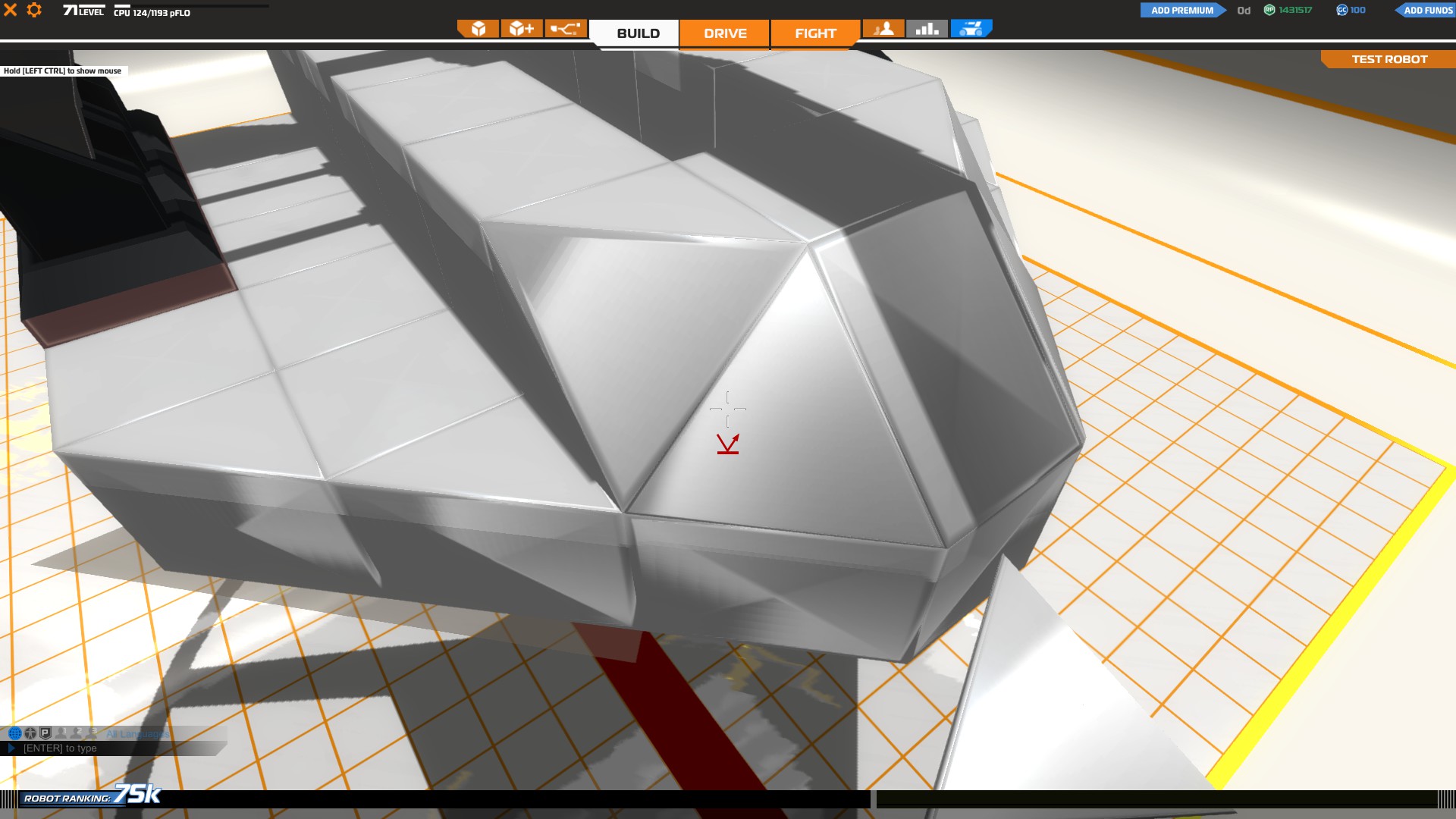The image size is (1456, 819).
Task: Open the All Languages chat filter
Action: pos(137,734)
